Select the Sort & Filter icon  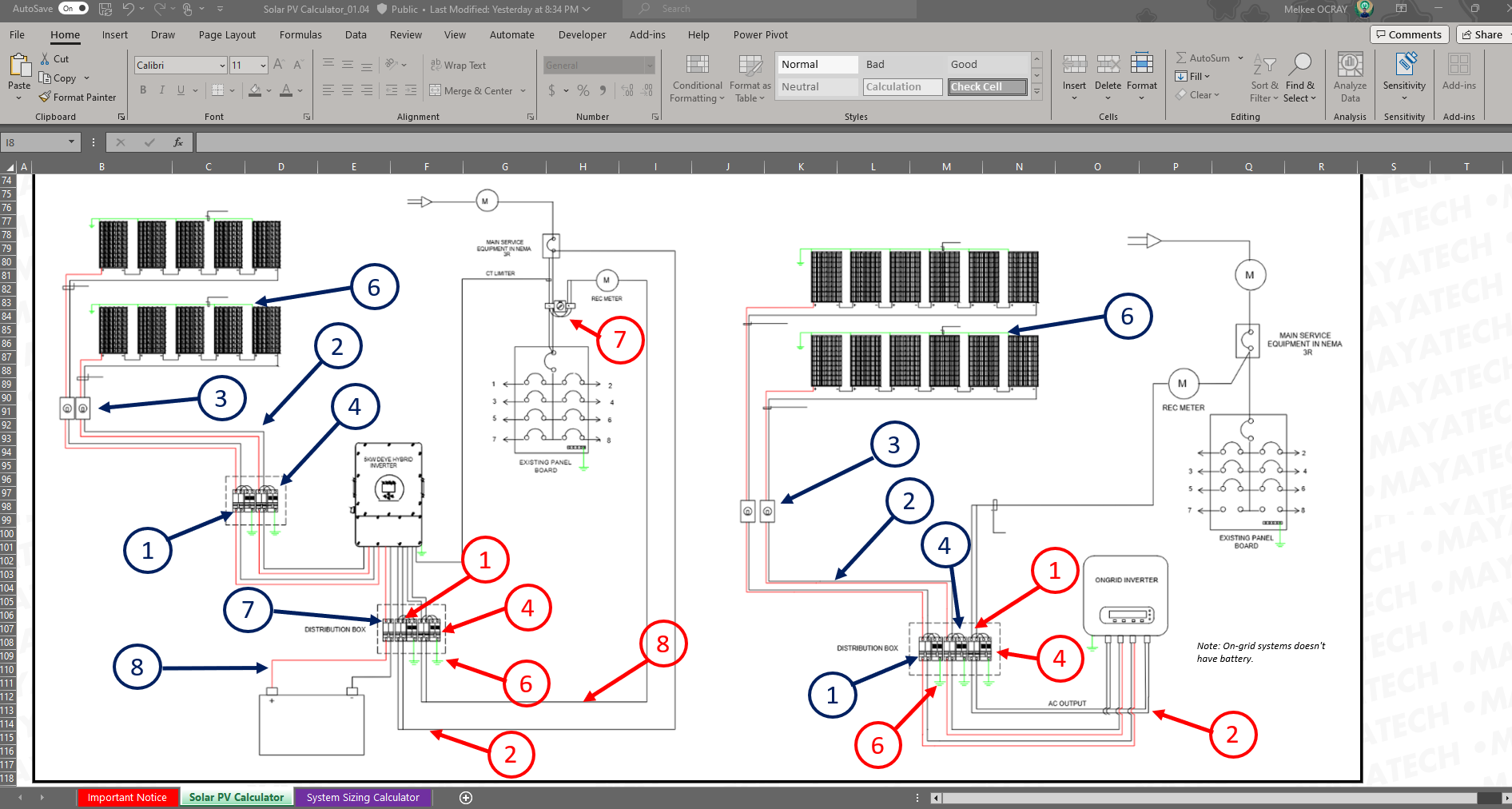pos(1263,66)
